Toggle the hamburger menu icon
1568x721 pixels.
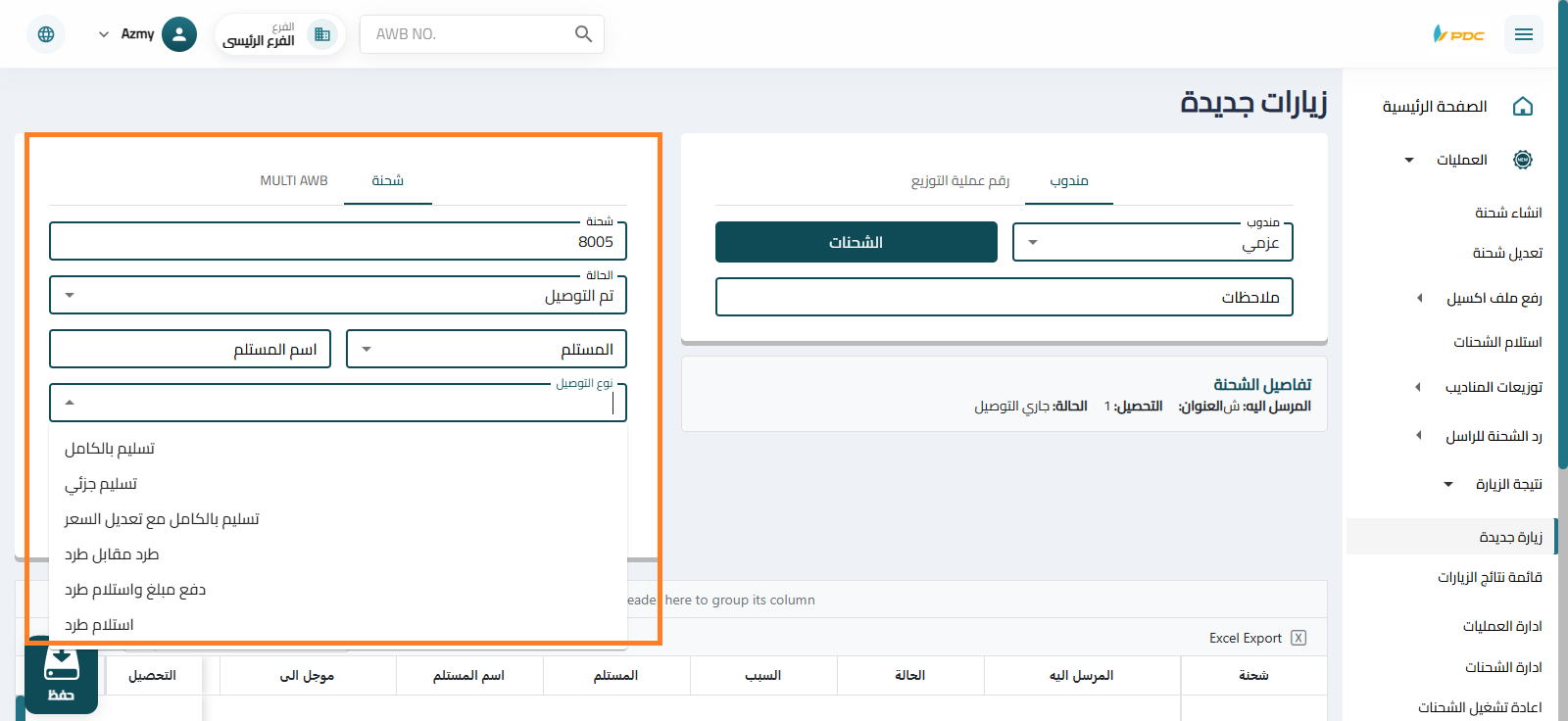[x=1523, y=34]
